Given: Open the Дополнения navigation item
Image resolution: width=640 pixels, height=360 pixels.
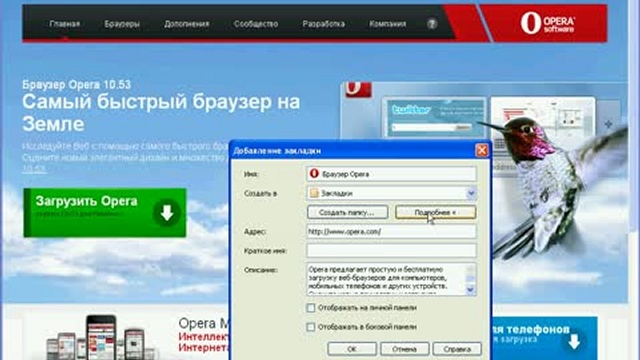Looking at the screenshot, I should [187, 24].
